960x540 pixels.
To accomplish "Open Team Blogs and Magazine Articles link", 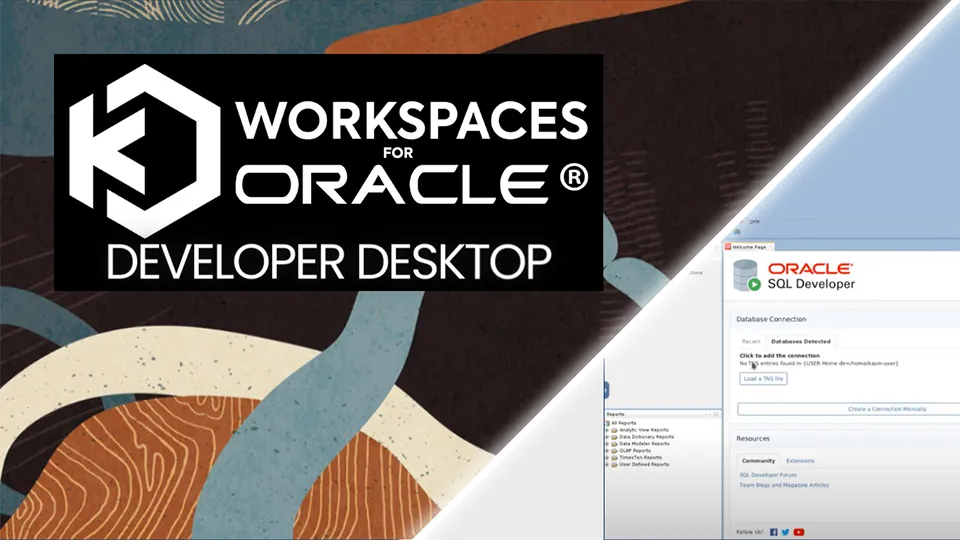I will 784,485.
